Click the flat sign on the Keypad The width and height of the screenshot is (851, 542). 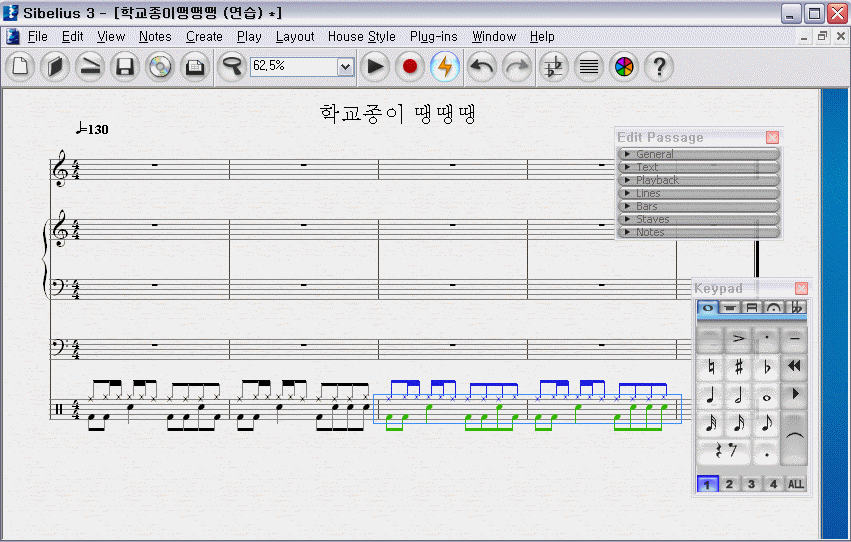(x=766, y=367)
